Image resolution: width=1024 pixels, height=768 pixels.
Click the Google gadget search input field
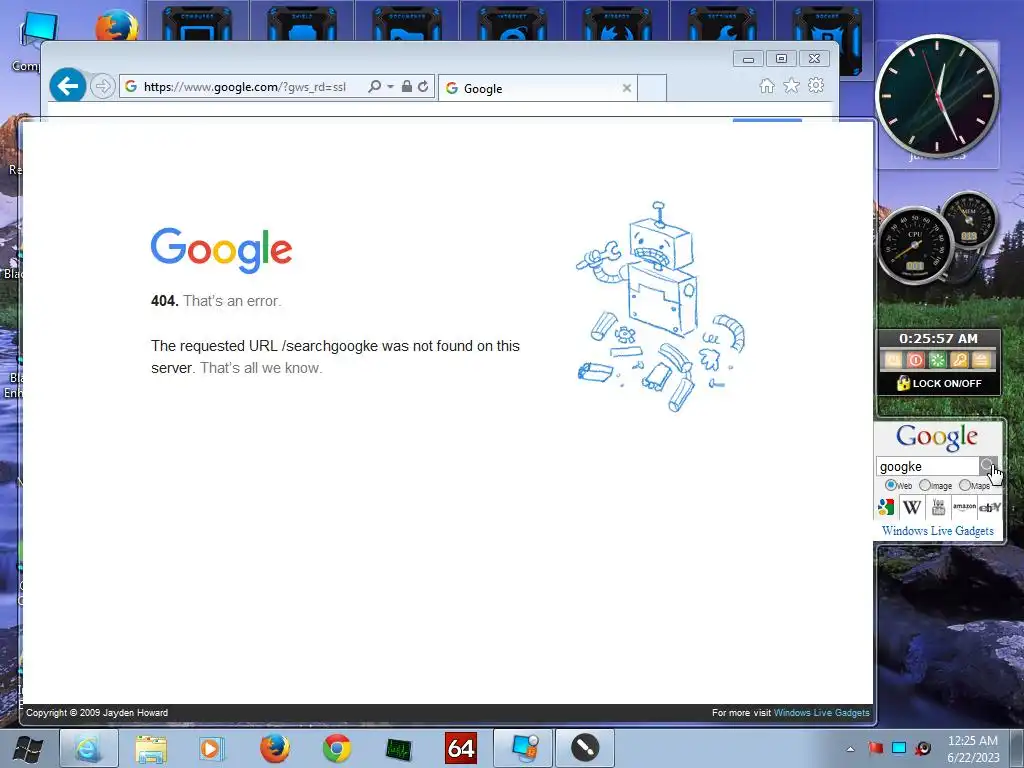tap(927, 466)
